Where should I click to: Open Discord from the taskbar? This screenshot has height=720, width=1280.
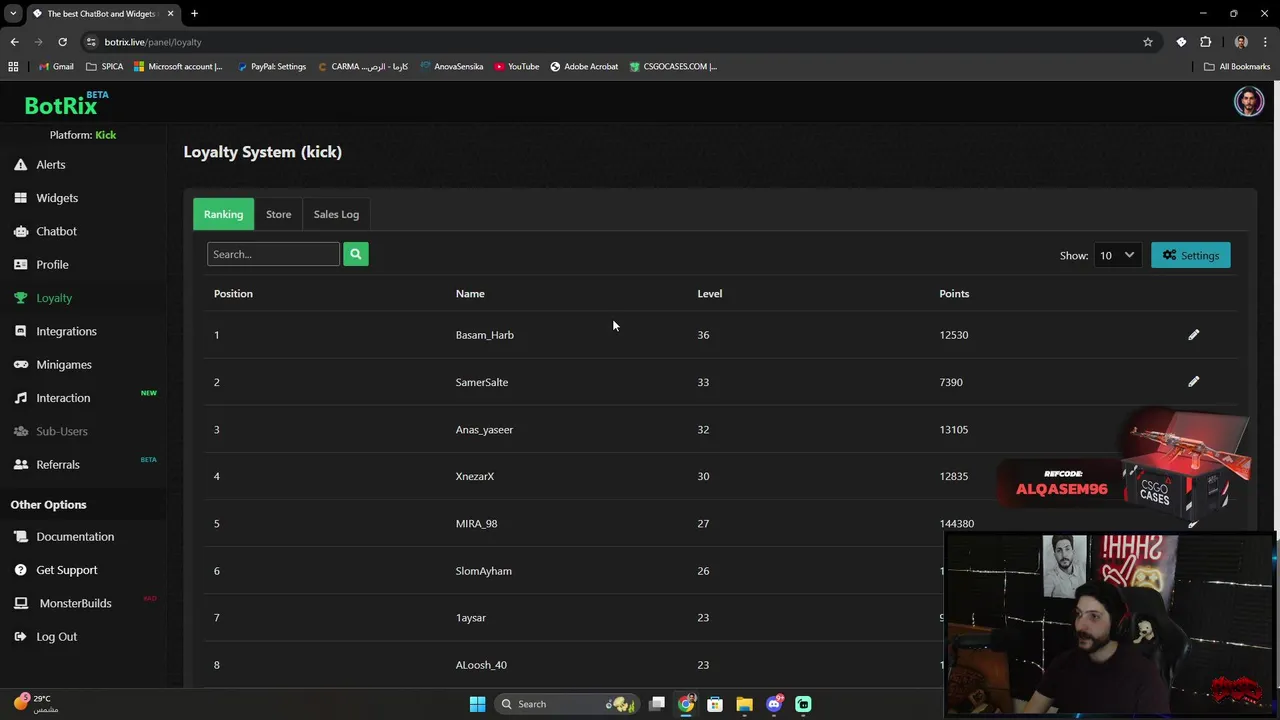[774, 704]
